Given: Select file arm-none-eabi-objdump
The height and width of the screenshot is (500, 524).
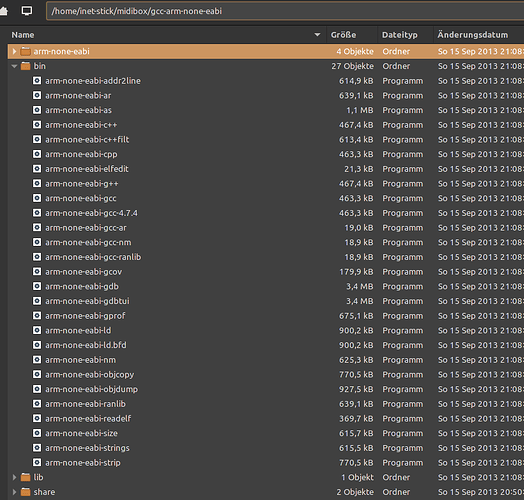Looking at the screenshot, I should pos(92,389).
